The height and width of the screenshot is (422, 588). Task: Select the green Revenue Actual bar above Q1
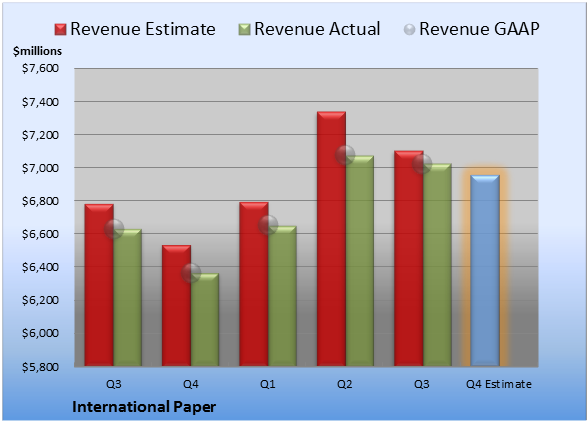coord(282,296)
